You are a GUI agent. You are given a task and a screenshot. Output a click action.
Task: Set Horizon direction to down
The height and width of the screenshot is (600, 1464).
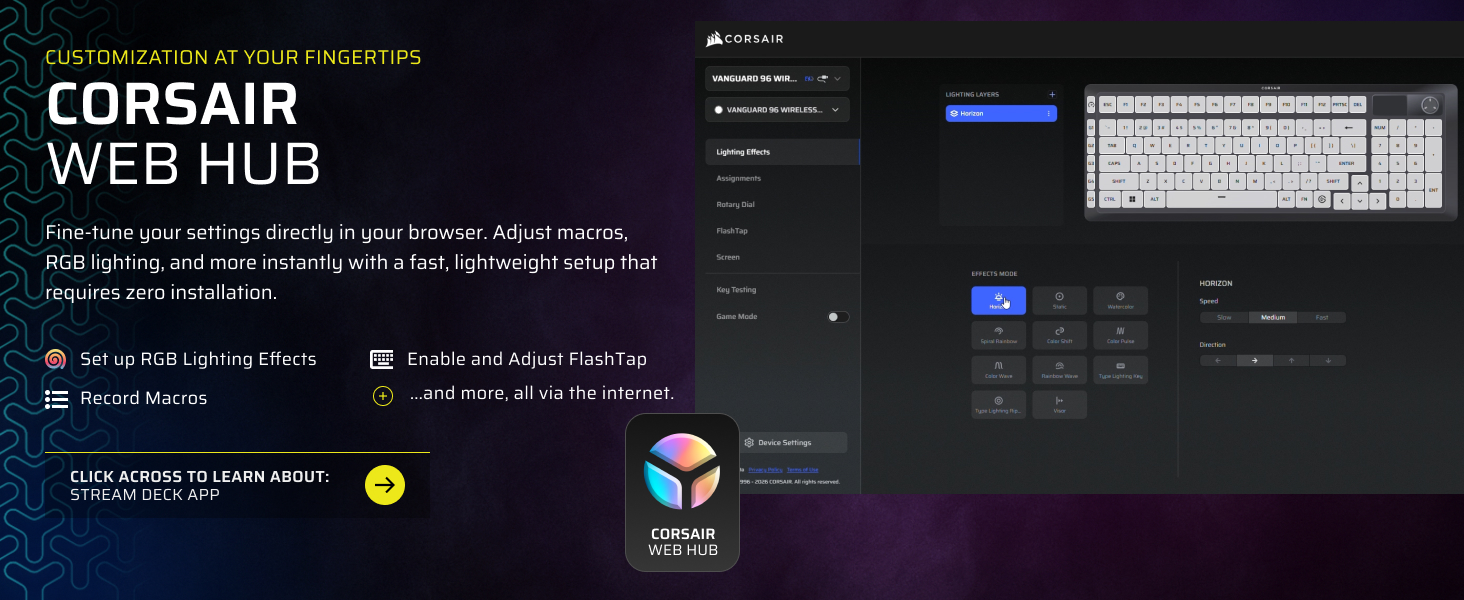pos(1328,360)
